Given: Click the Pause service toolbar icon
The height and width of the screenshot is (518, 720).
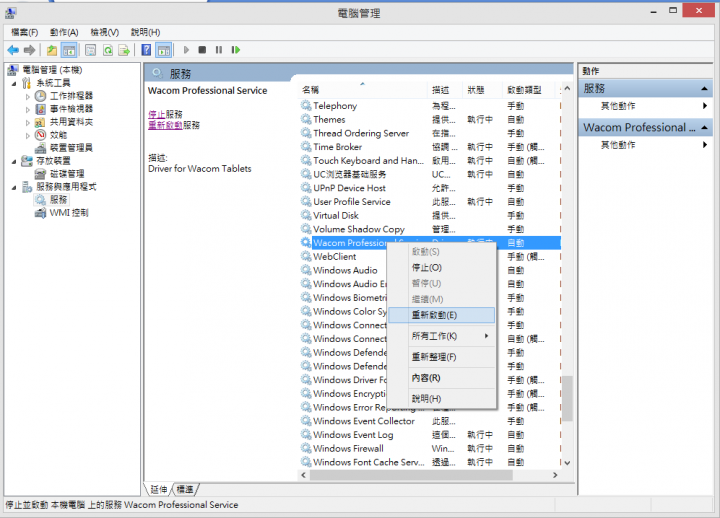Looking at the screenshot, I should 219,50.
